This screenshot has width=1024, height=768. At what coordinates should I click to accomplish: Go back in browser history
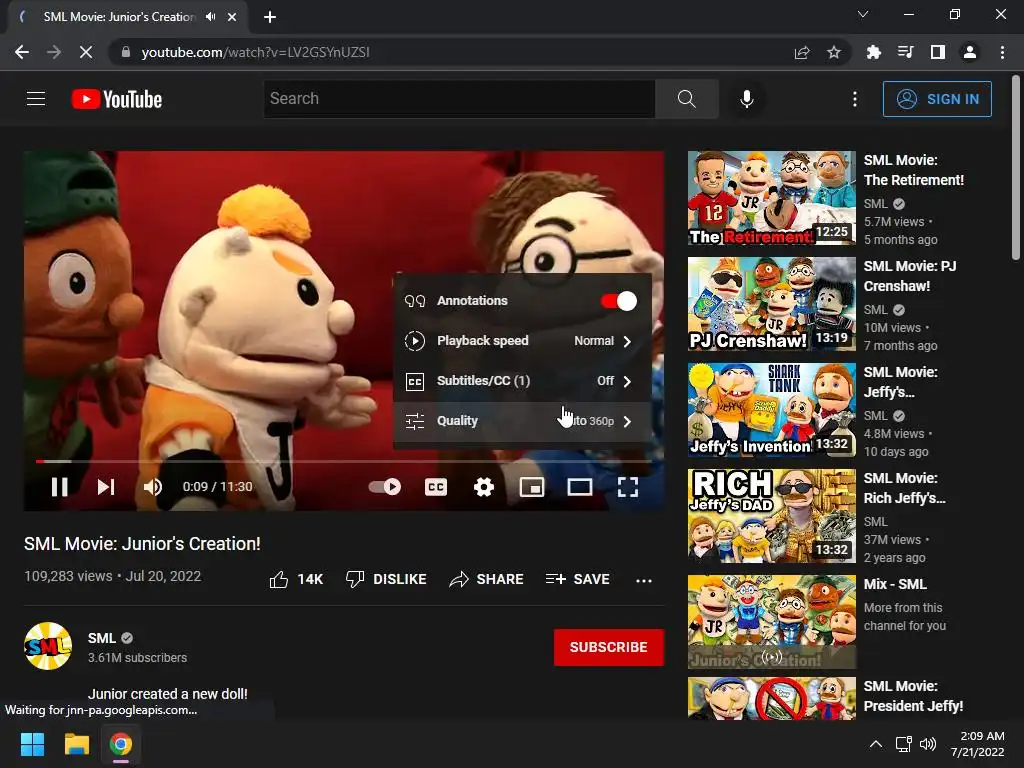tap(22, 52)
